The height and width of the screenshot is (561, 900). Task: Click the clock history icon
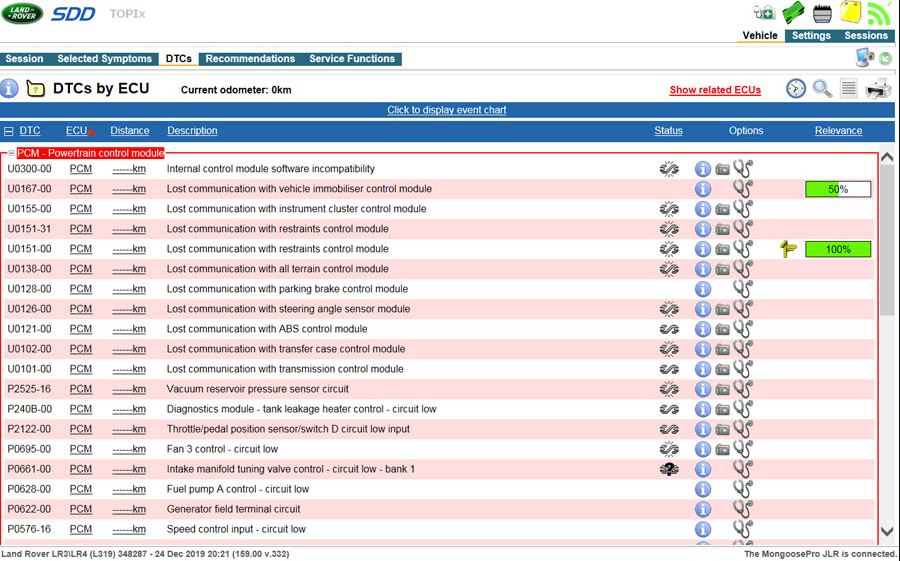[796, 88]
